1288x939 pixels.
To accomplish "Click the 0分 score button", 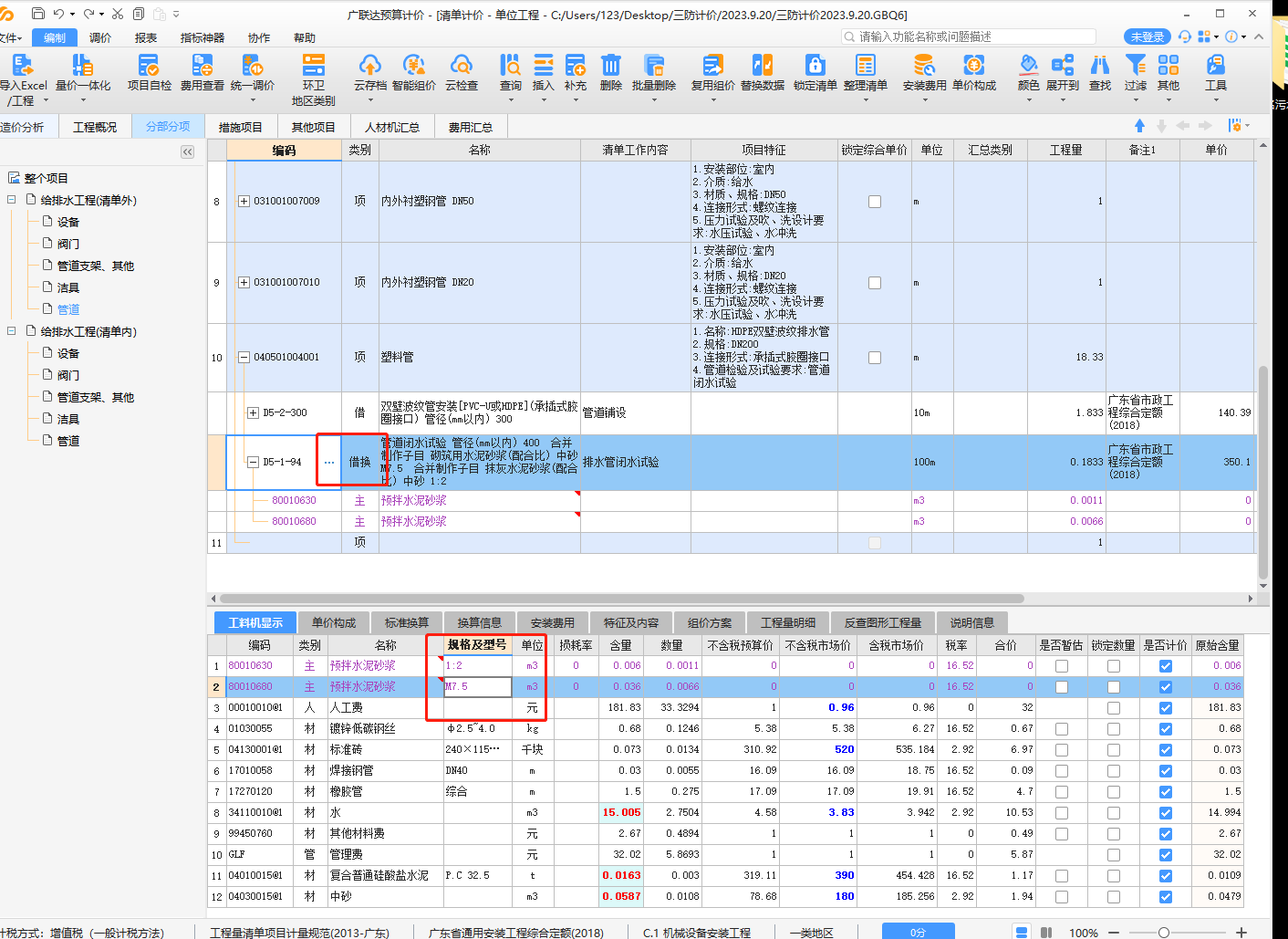I will click(918, 932).
